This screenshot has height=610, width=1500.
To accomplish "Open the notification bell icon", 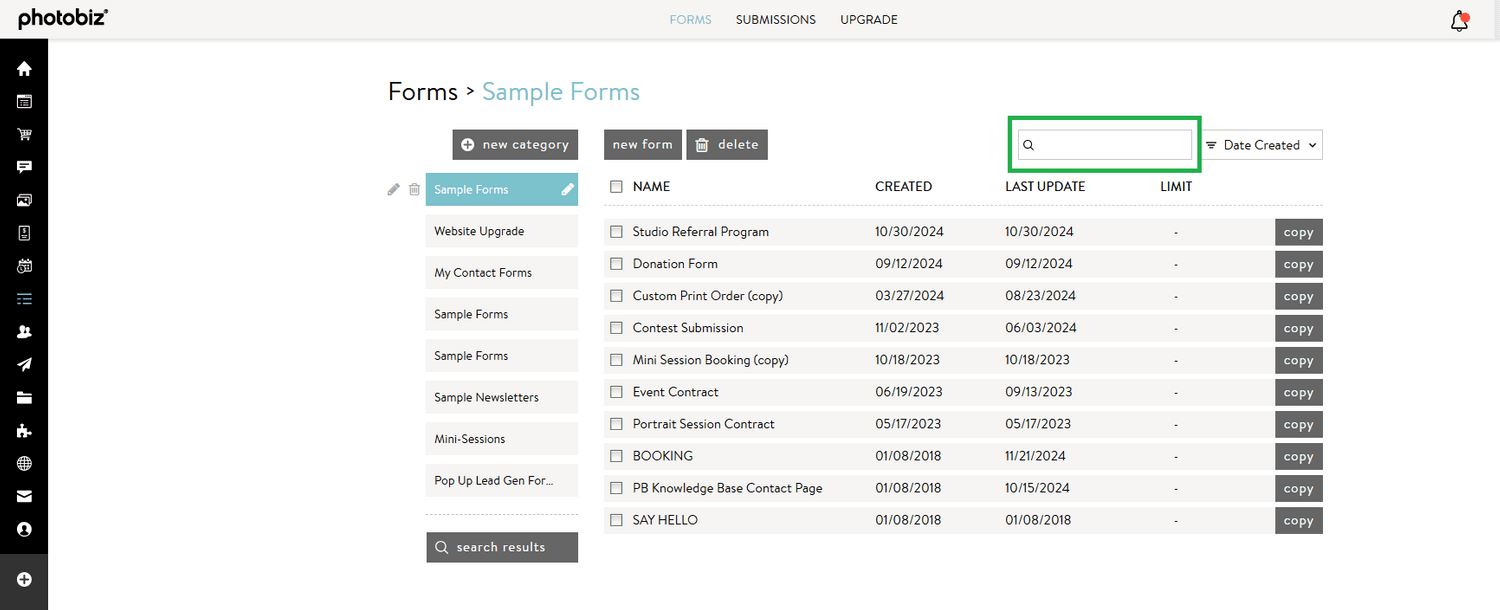I will pyautogui.click(x=1458, y=19).
